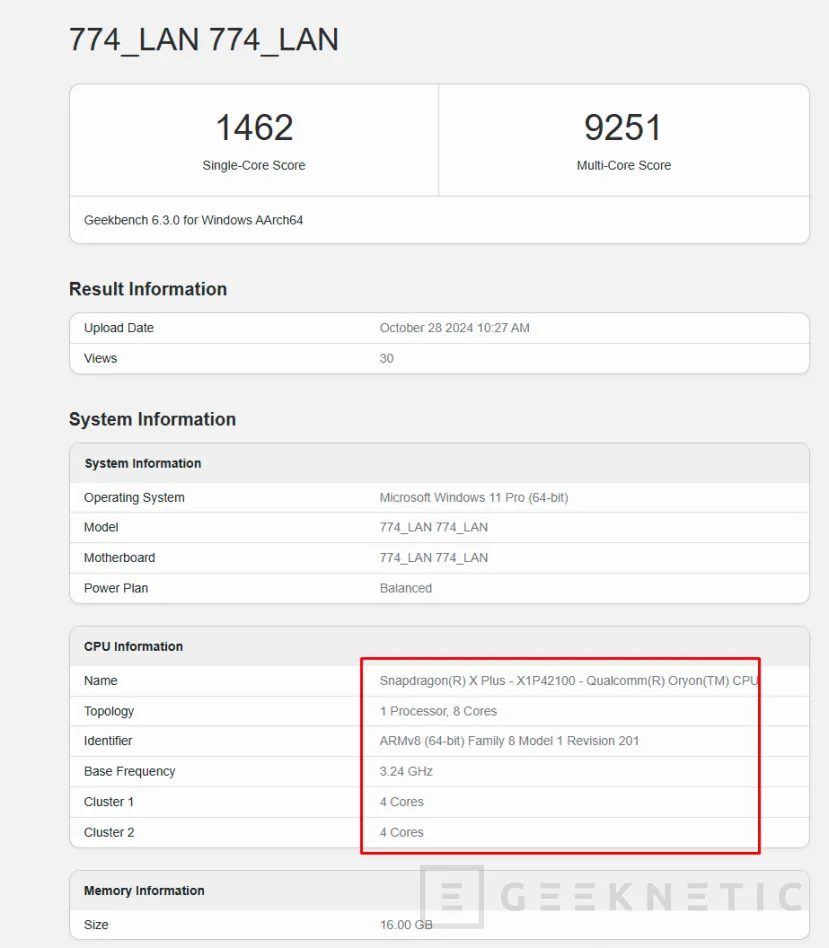Select ARMv8 (64-bit) Family 8 identifier value

pos(509,741)
